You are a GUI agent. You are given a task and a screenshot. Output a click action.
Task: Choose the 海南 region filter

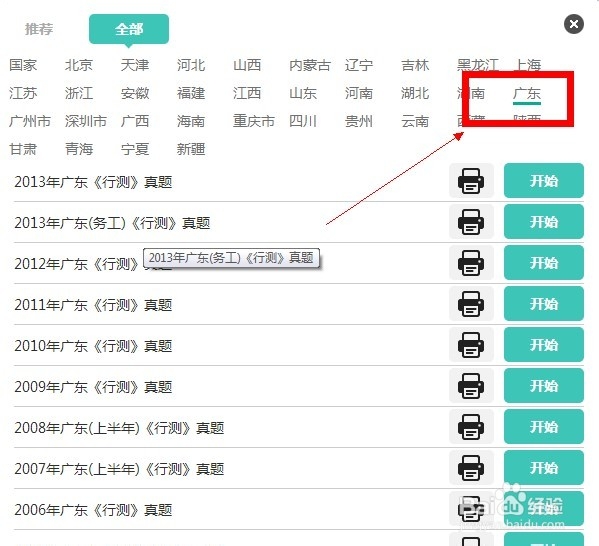[191, 121]
